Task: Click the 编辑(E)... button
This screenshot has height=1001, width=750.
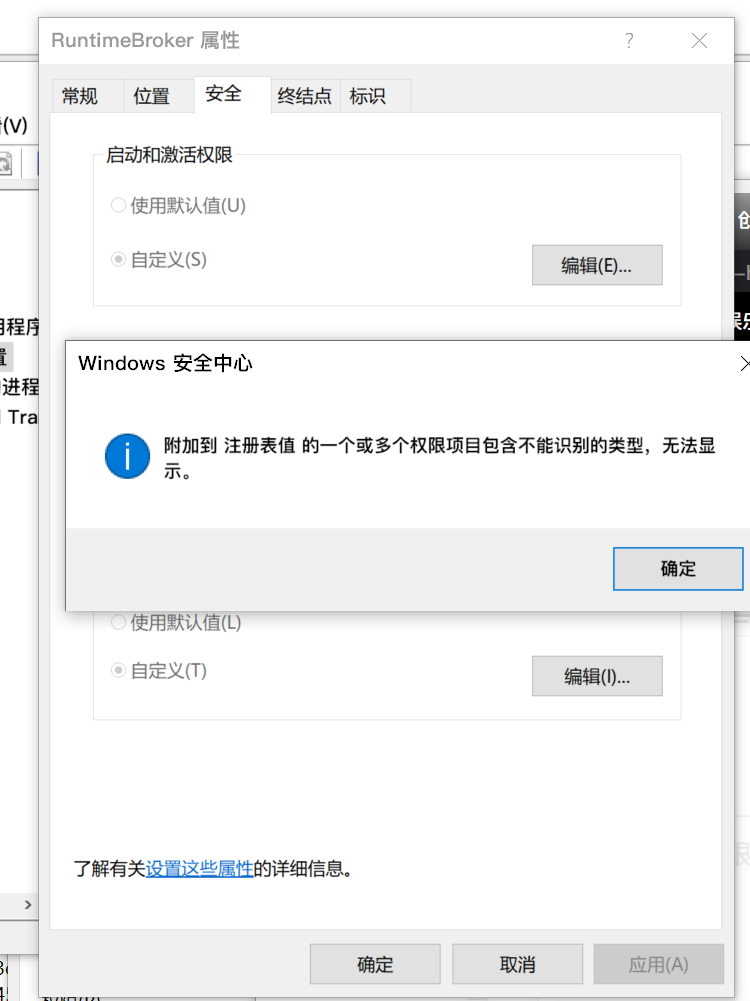Action: pyautogui.click(x=597, y=265)
